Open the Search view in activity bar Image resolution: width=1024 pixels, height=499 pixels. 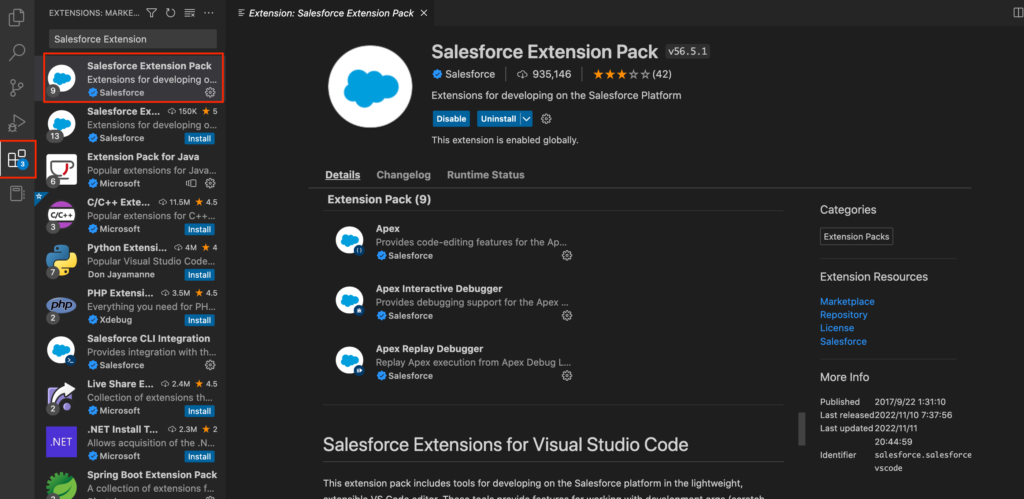(x=17, y=52)
